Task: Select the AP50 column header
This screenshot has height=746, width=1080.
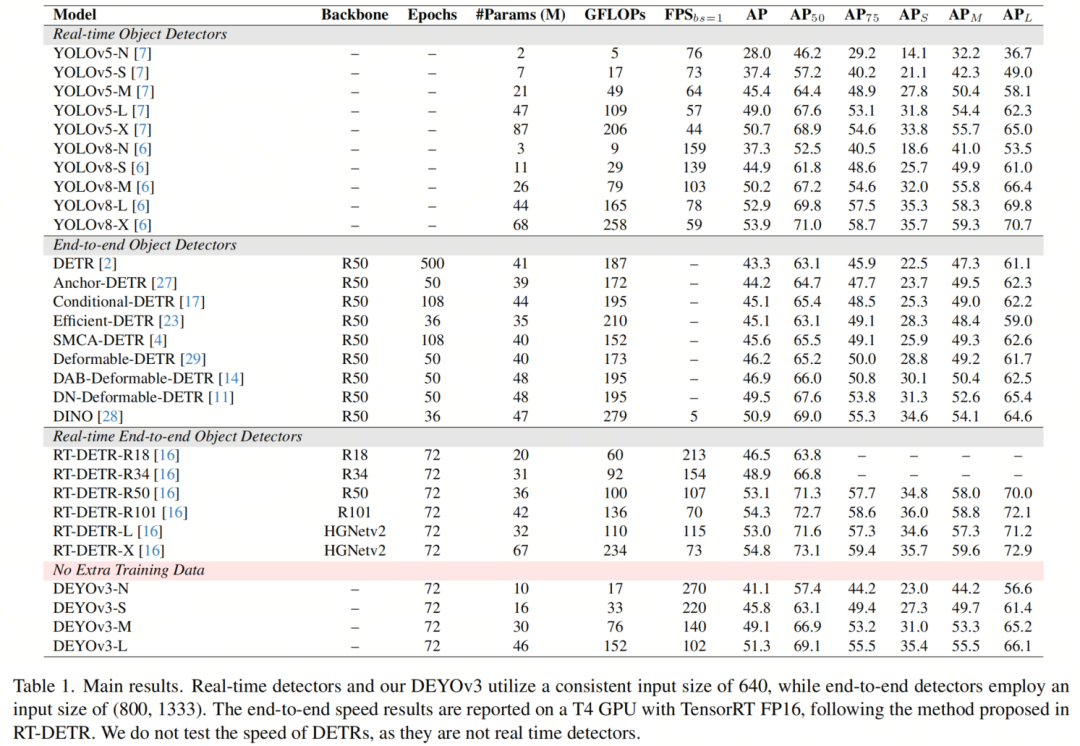Action: (x=807, y=16)
